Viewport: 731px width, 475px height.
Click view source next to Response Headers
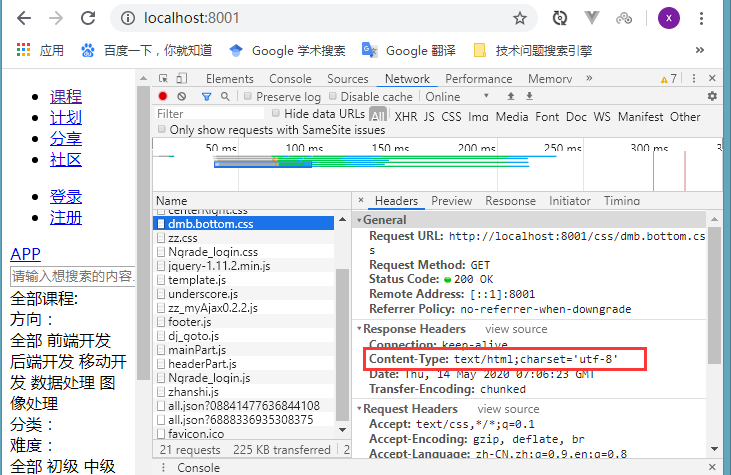pyautogui.click(x=516, y=329)
